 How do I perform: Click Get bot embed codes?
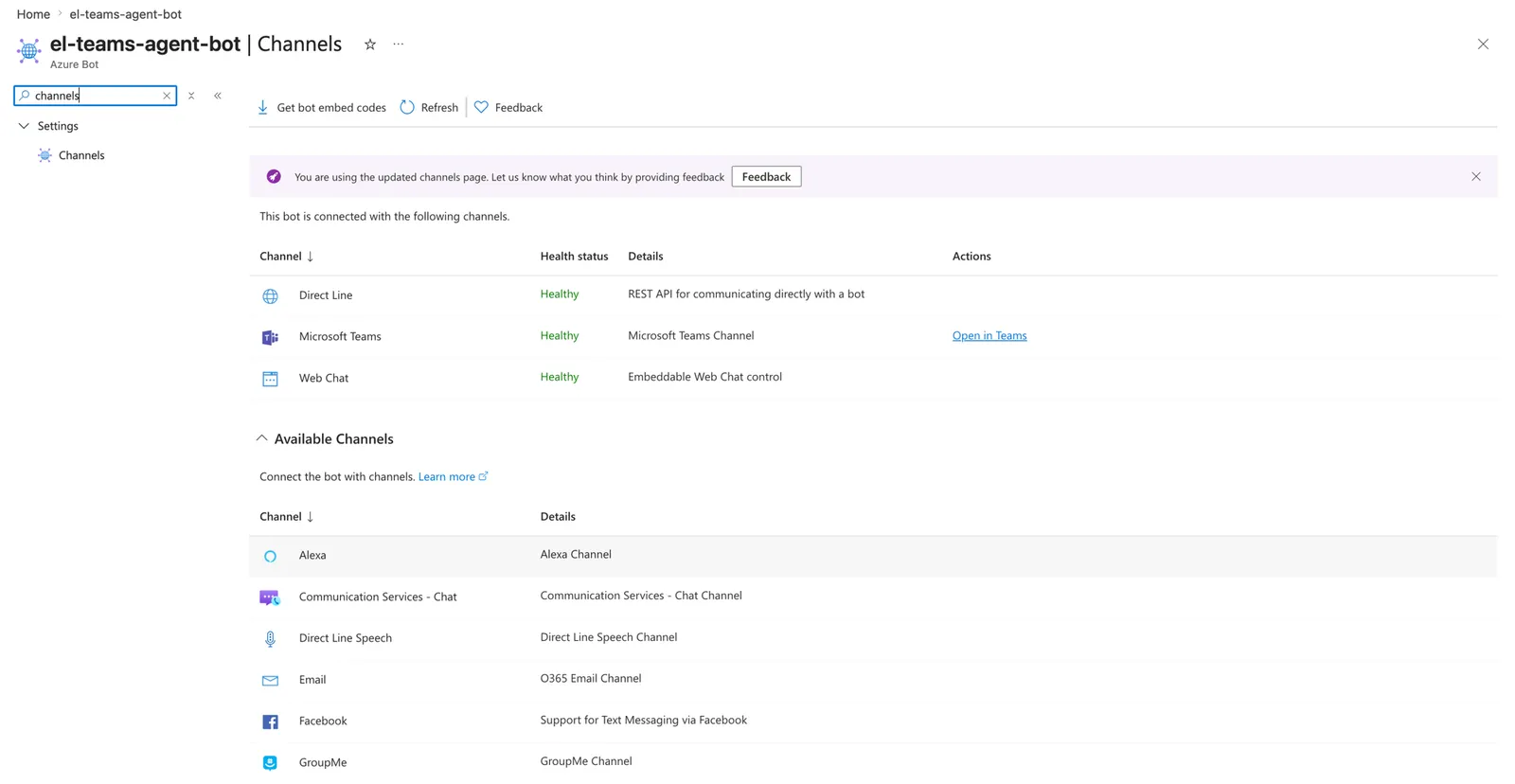pos(322,108)
